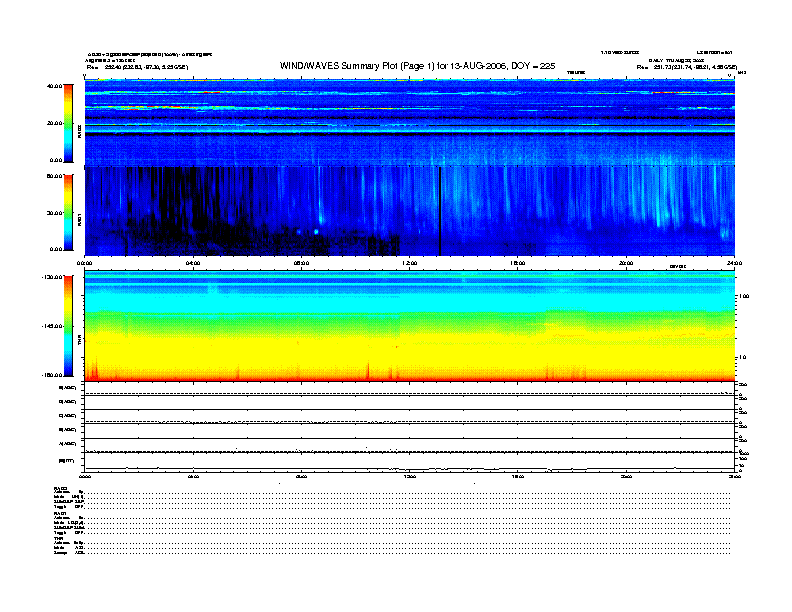Click the 20.00 label on RAD2 color bar
This screenshot has width=792, height=612.
click(55, 123)
